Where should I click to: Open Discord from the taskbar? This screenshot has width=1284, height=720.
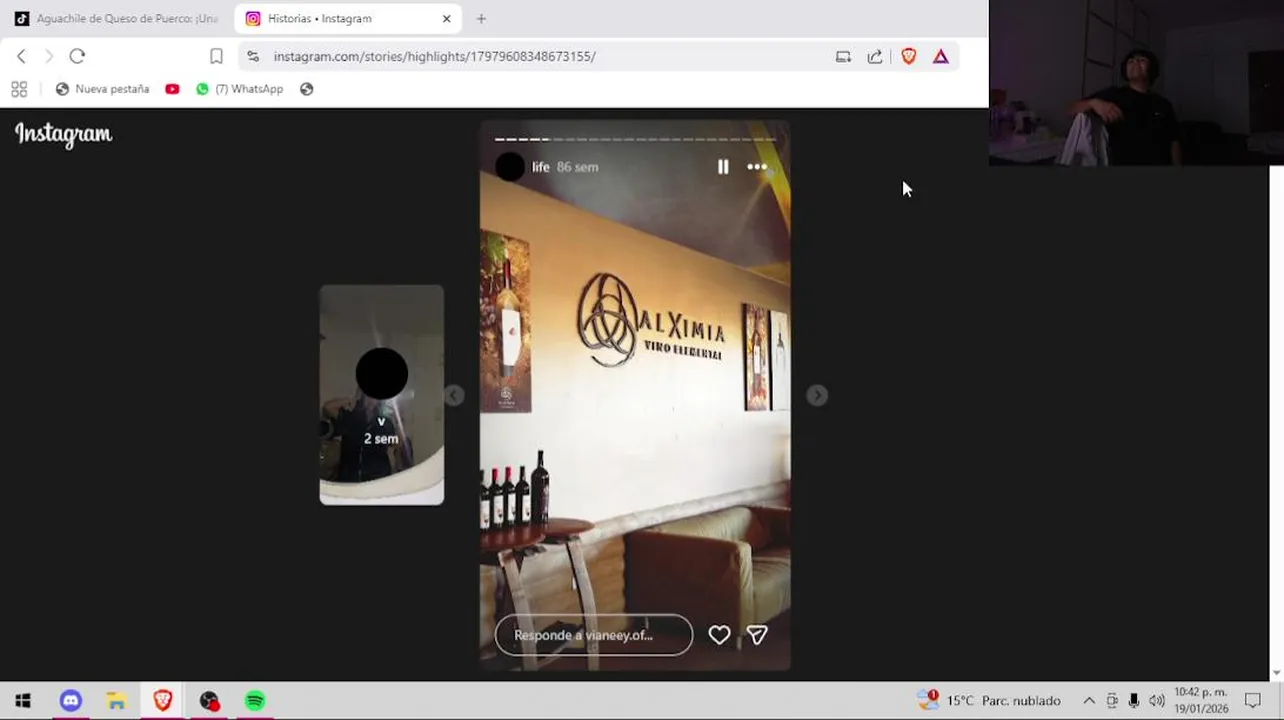click(x=70, y=701)
